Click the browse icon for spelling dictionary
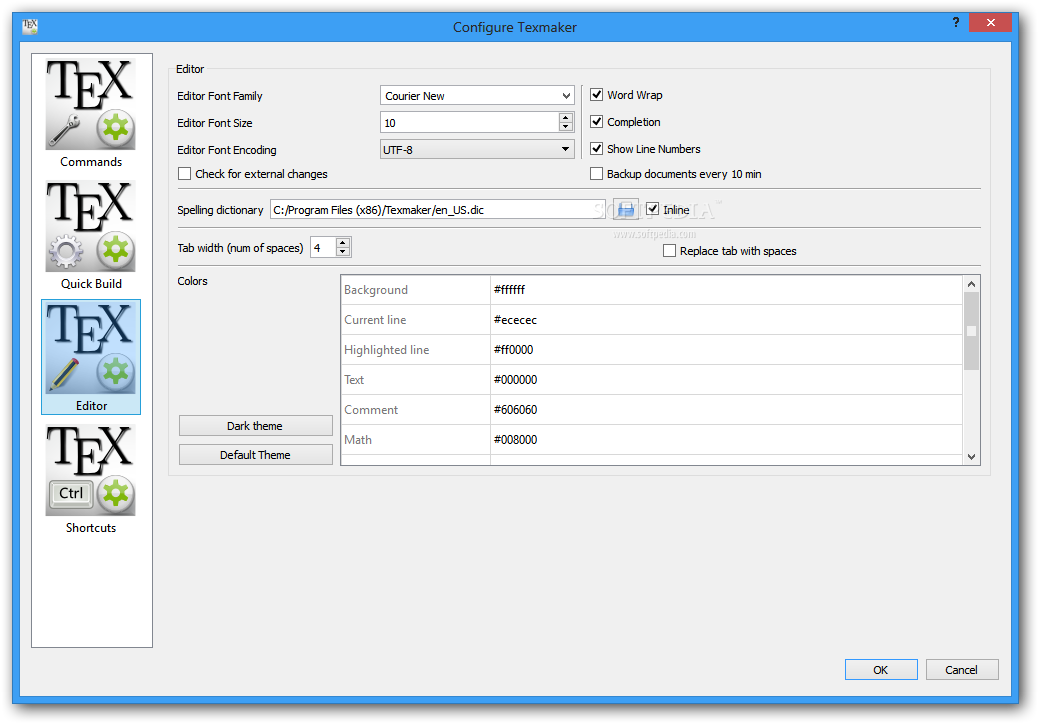Screen dimensions: 1039x724 [x=626, y=210]
